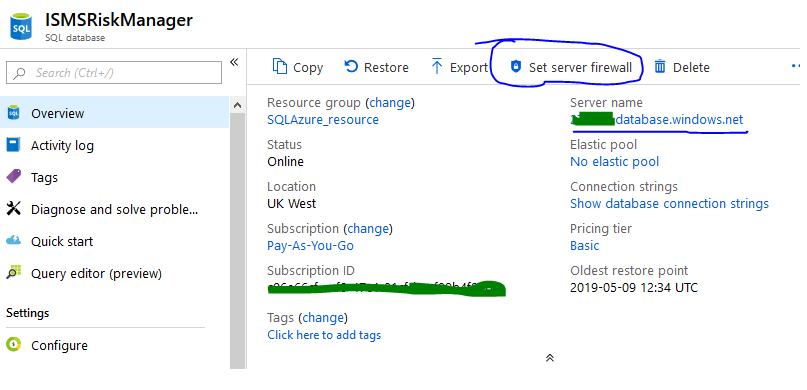Click the Diagnose wrench icon
The image size is (807, 390).
click(x=13, y=209)
